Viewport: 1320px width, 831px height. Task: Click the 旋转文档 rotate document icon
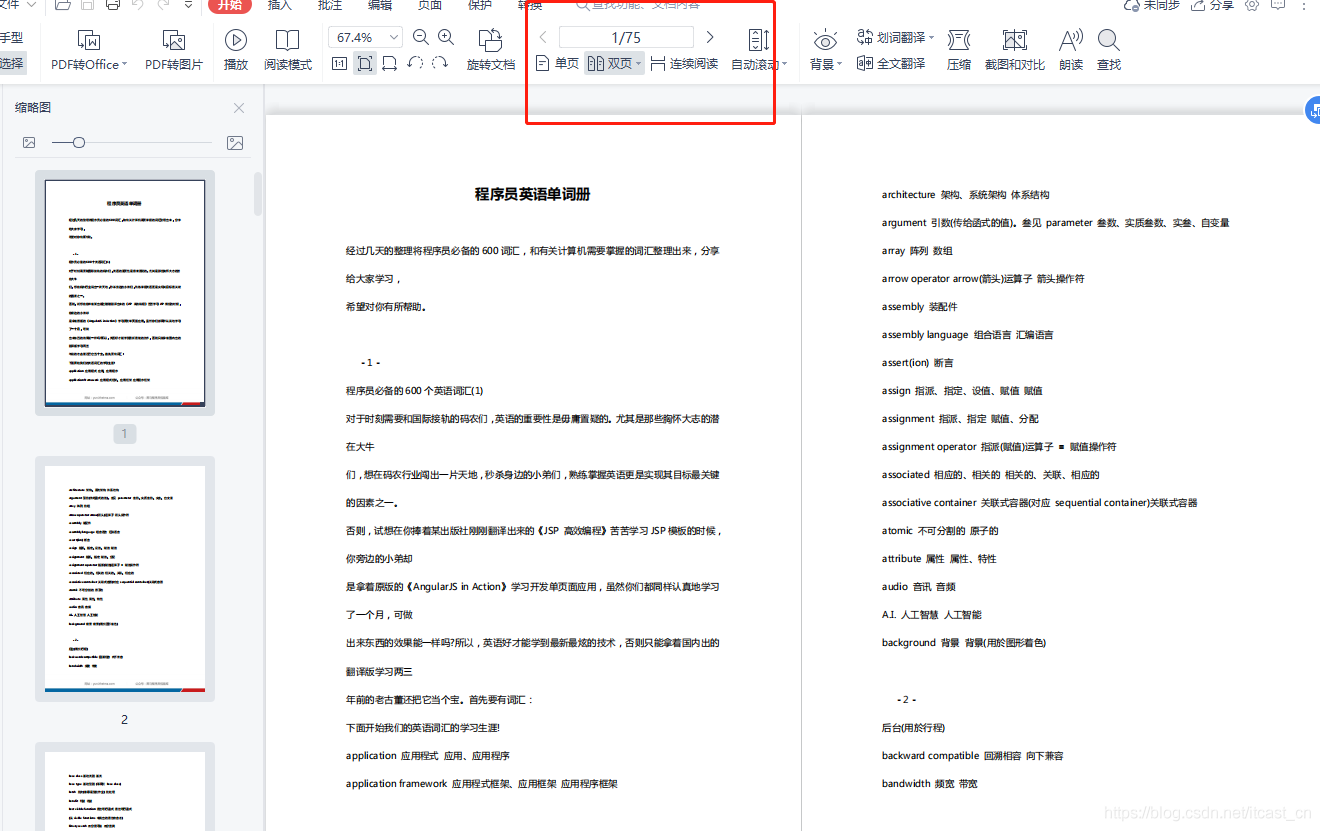(491, 40)
